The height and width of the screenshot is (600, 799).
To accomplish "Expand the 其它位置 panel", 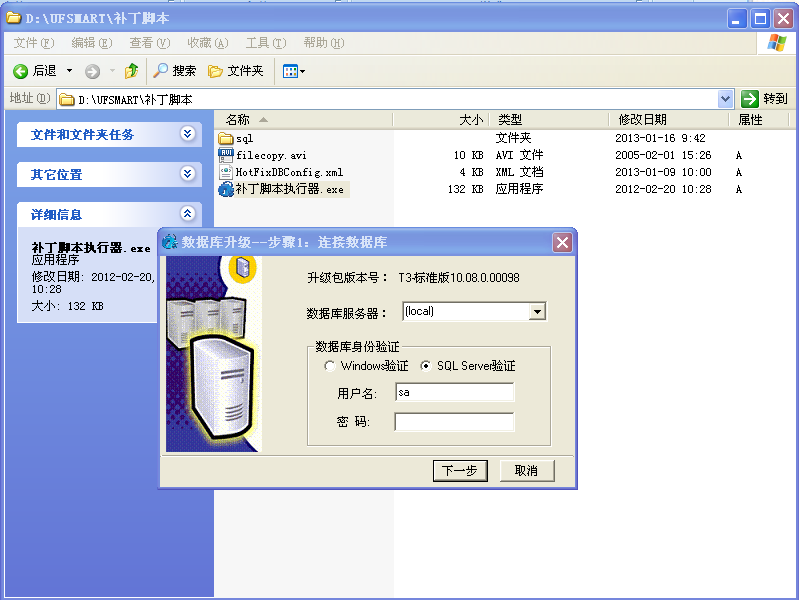I will [x=188, y=174].
